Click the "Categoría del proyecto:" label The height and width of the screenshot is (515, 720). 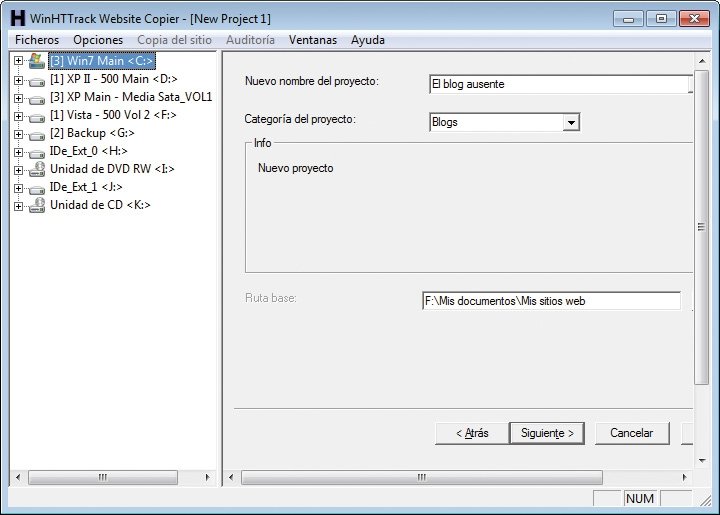(300, 119)
